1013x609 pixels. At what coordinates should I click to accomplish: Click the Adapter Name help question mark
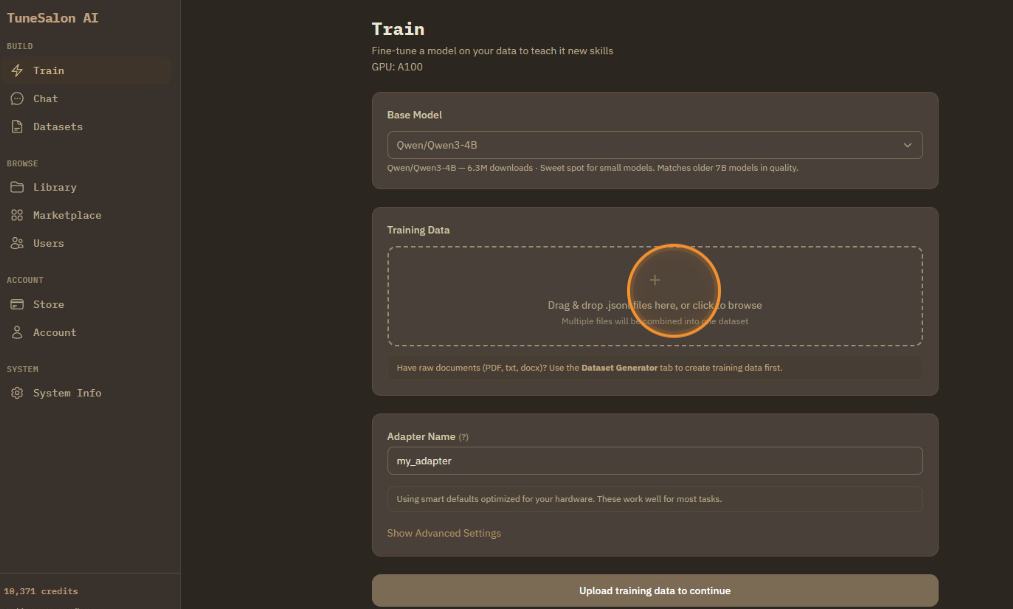coord(466,436)
